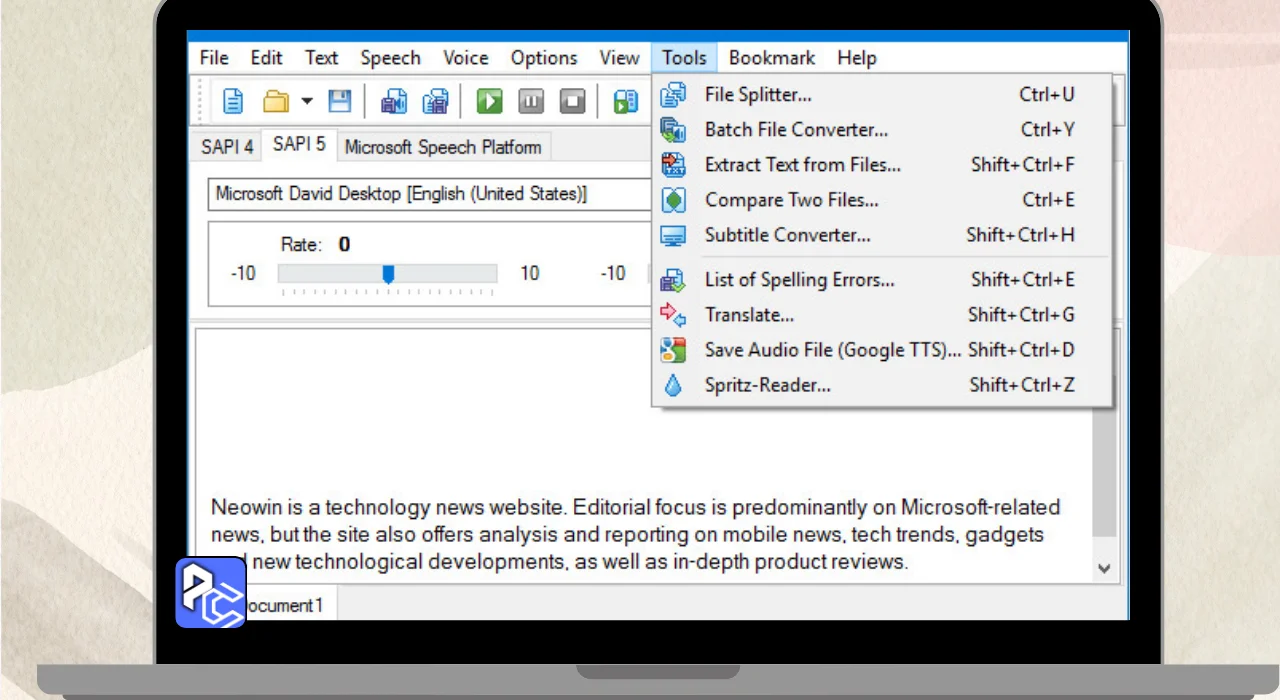Click the Split and save audio icon
The height and width of the screenshot is (700, 1280).
(x=435, y=101)
